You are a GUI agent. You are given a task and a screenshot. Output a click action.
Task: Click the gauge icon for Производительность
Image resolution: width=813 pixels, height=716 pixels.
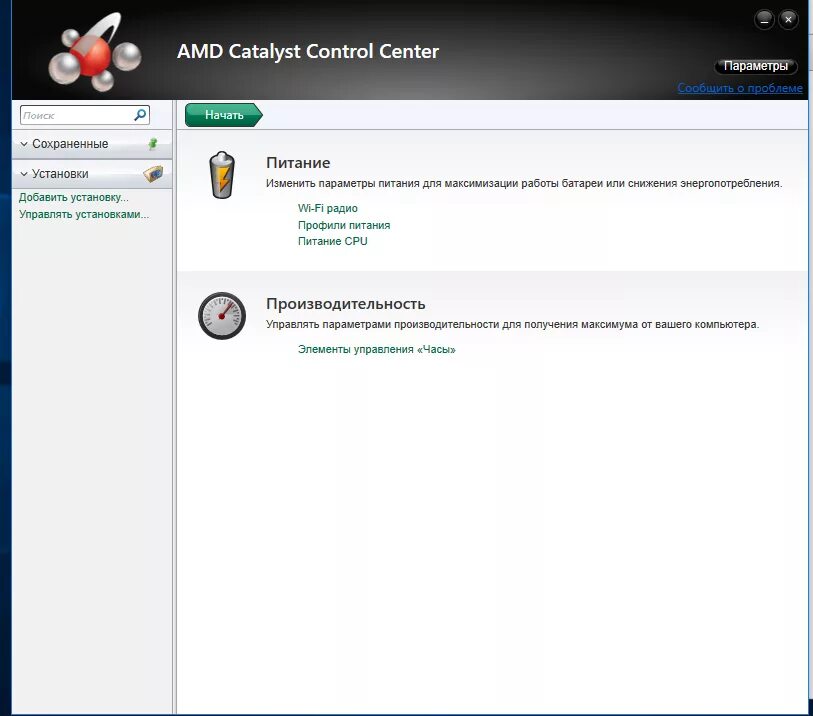222,316
